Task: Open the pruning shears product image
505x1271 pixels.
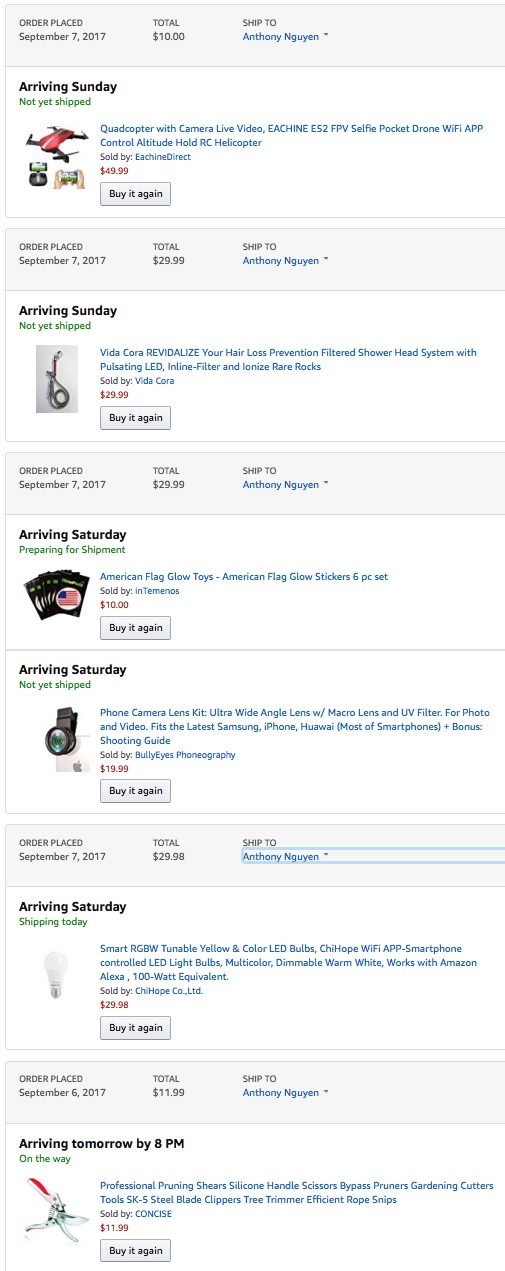Action: (56, 1210)
